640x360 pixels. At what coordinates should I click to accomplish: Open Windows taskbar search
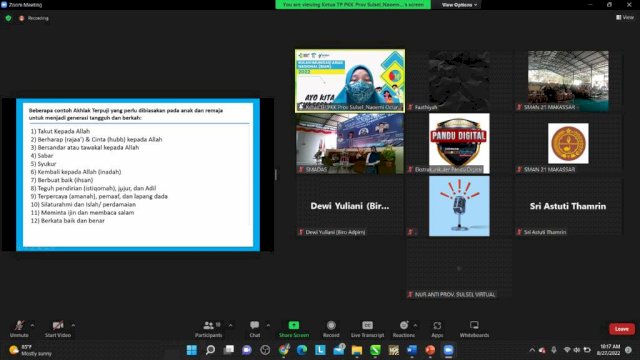(210, 350)
